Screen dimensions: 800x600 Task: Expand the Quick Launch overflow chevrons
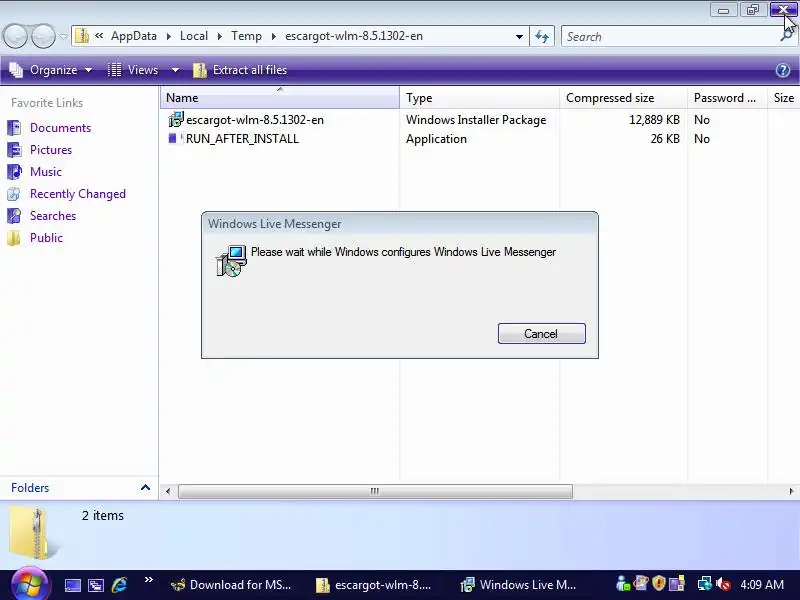pyautogui.click(x=148, y=580)
